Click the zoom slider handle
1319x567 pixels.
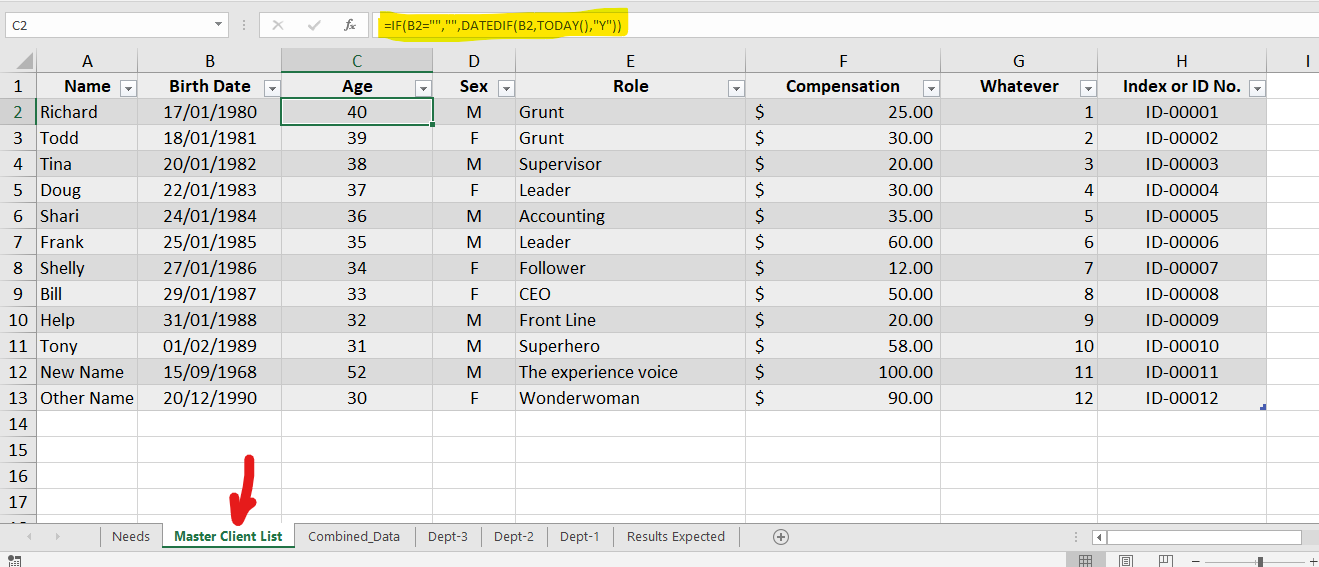[x=1260, y=562]
